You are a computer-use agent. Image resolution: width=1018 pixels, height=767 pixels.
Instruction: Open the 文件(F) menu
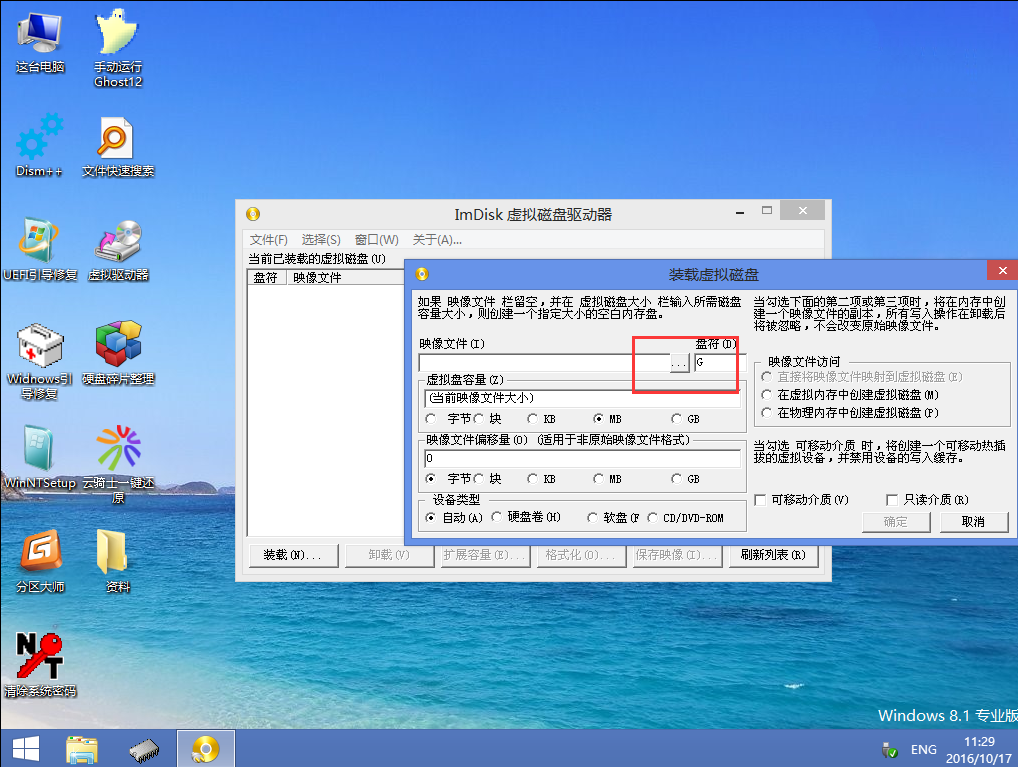click(267, 239)
